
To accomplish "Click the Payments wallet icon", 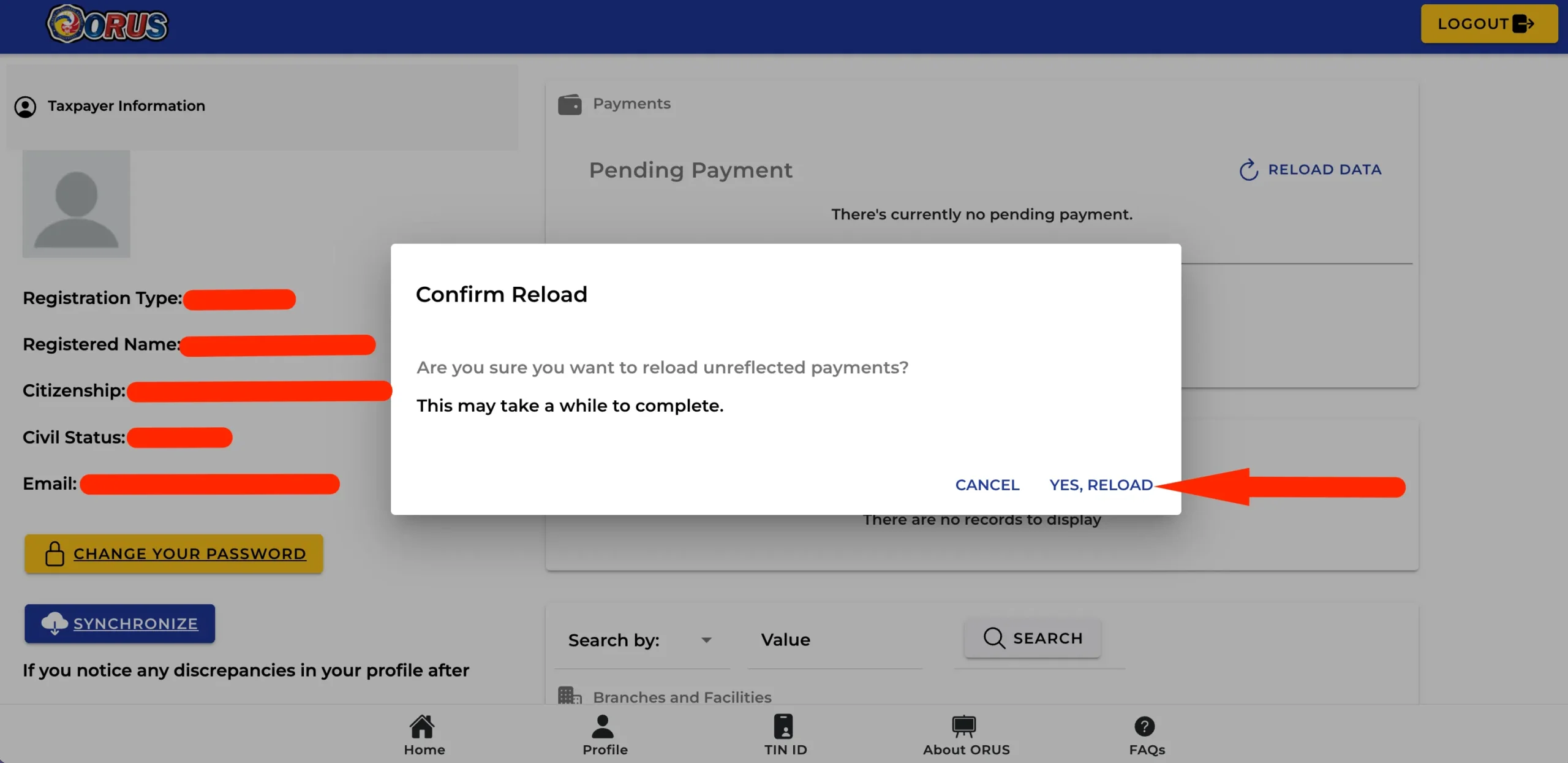I will click(570, 104).
